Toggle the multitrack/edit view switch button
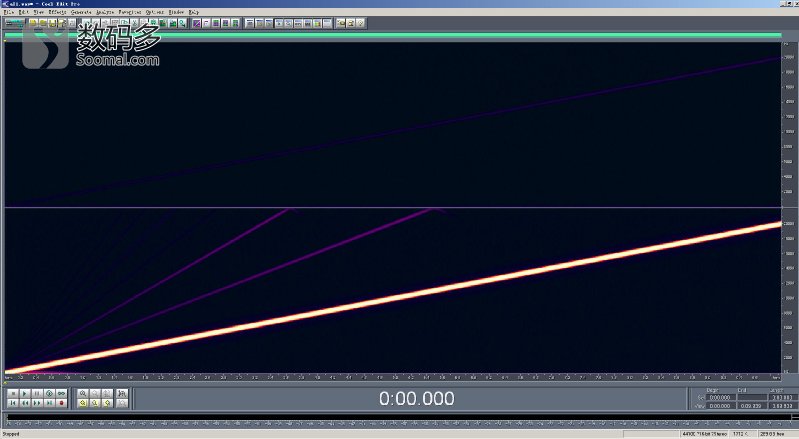Screen dimensions: 799x439 tap(13, 22)
